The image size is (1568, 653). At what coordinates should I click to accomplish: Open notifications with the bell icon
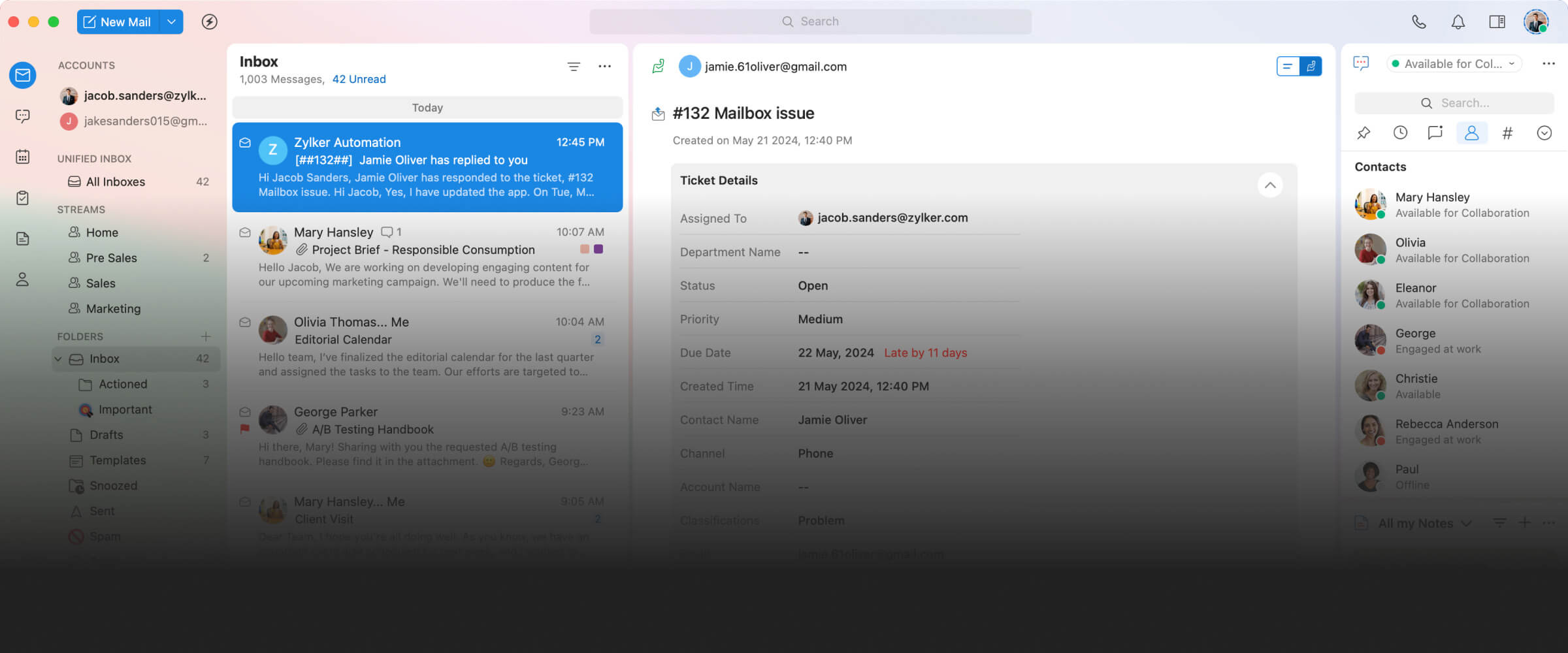pos(1458,22)
